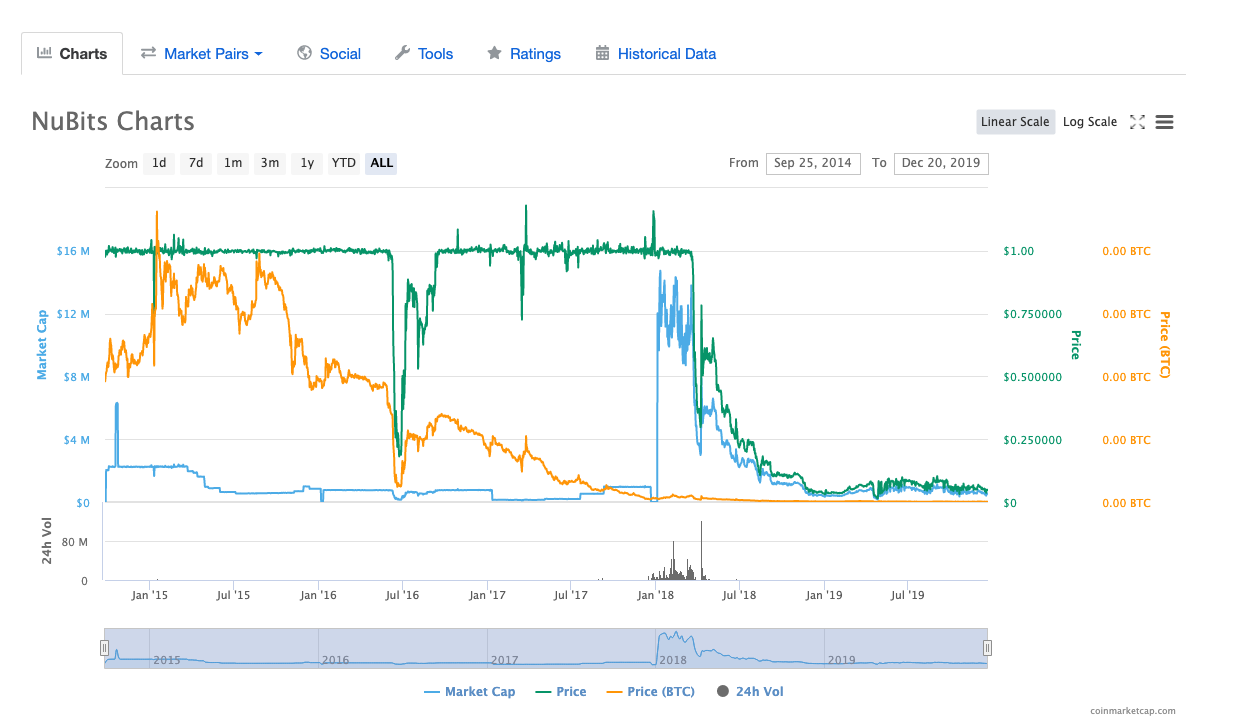Click the $16 M market cap axis label
This screenshot has height=716, width=1238.
pyautogui.click(x=73, y=251)
